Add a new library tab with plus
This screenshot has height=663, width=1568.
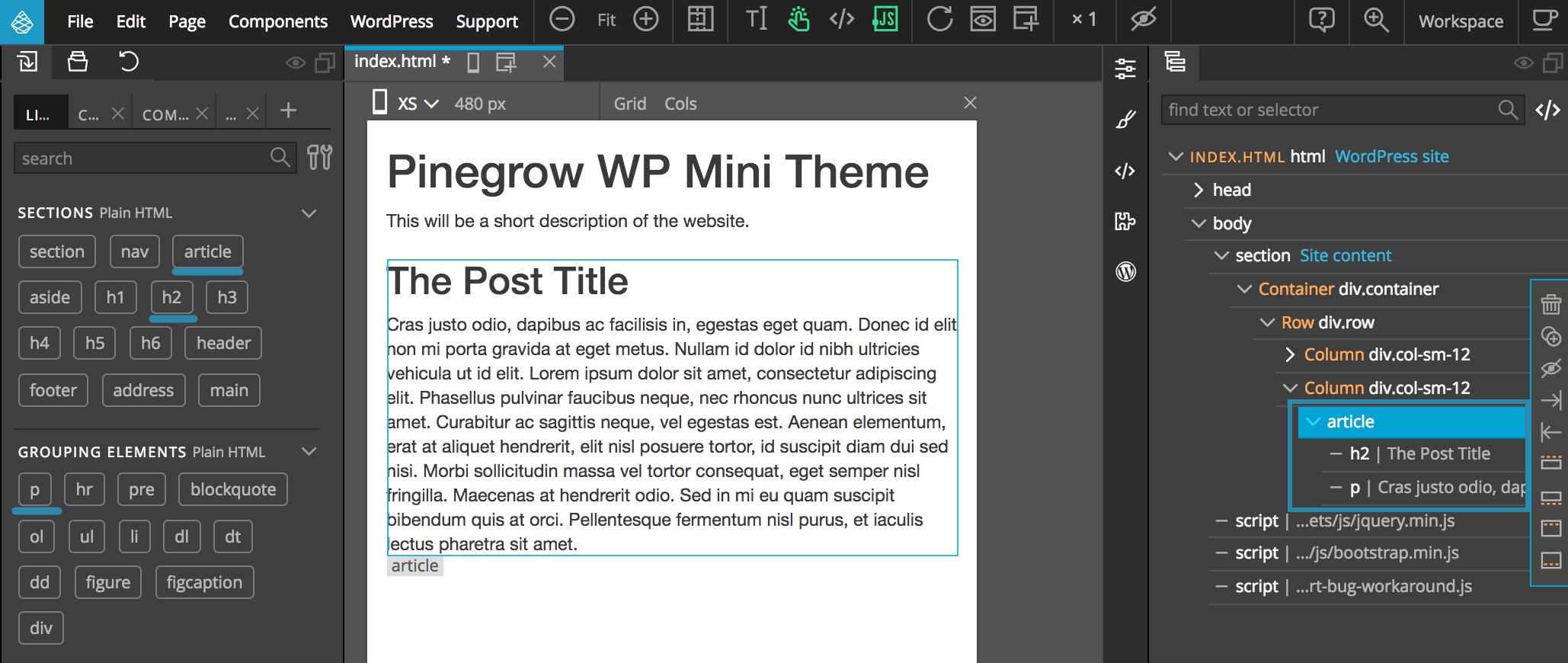(288, 110)
